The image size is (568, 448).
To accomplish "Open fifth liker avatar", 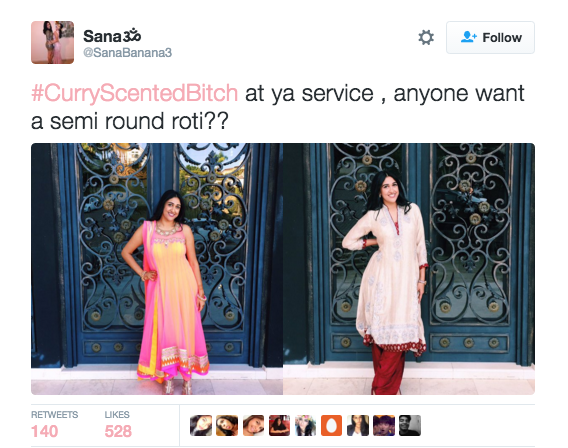I will pyautogui.click(x=305, y=425).
